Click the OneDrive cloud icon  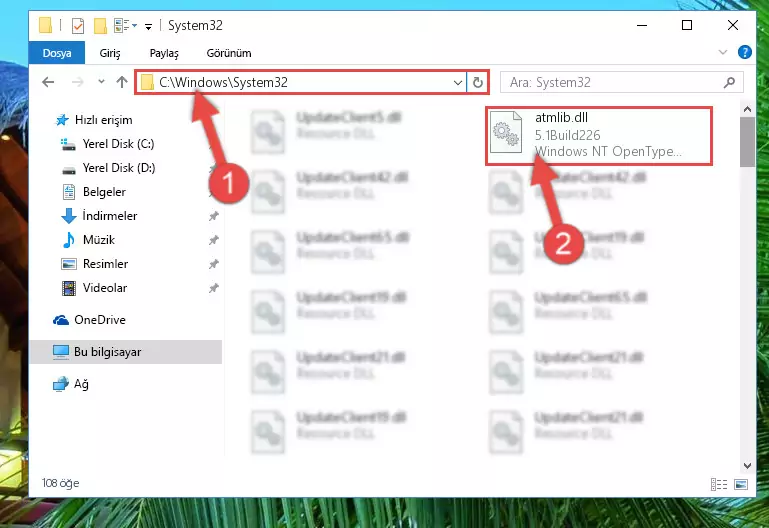[61, 320]
